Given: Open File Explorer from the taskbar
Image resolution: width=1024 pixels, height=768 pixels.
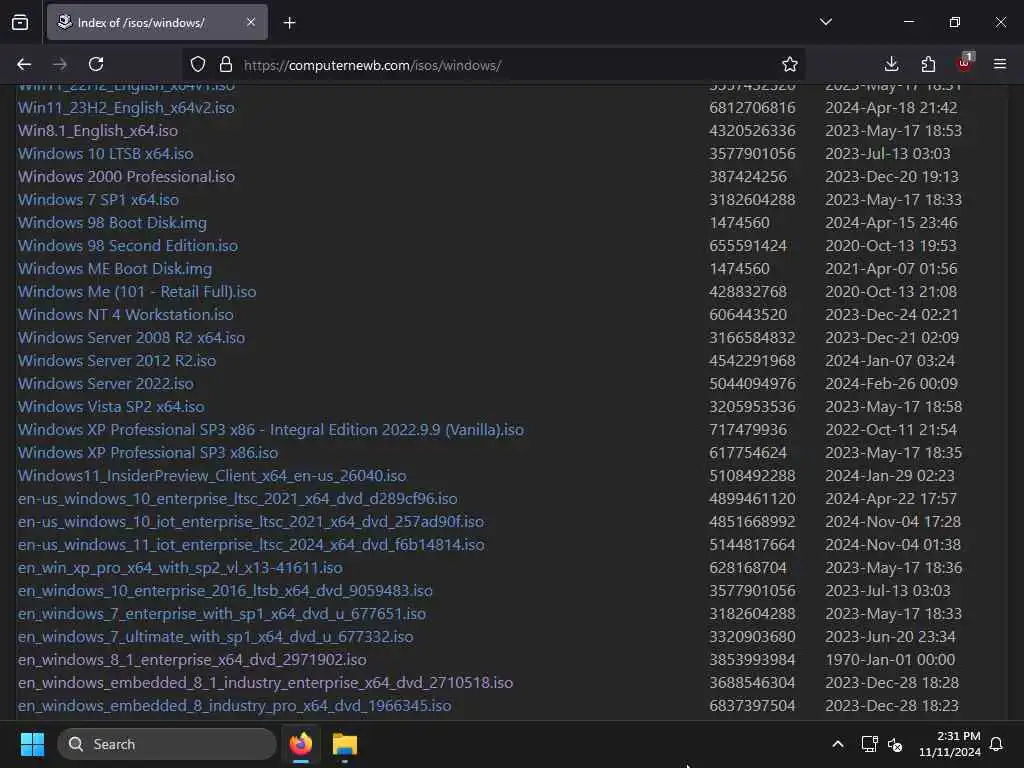Looking at the screenshot, I should (345, 744).
